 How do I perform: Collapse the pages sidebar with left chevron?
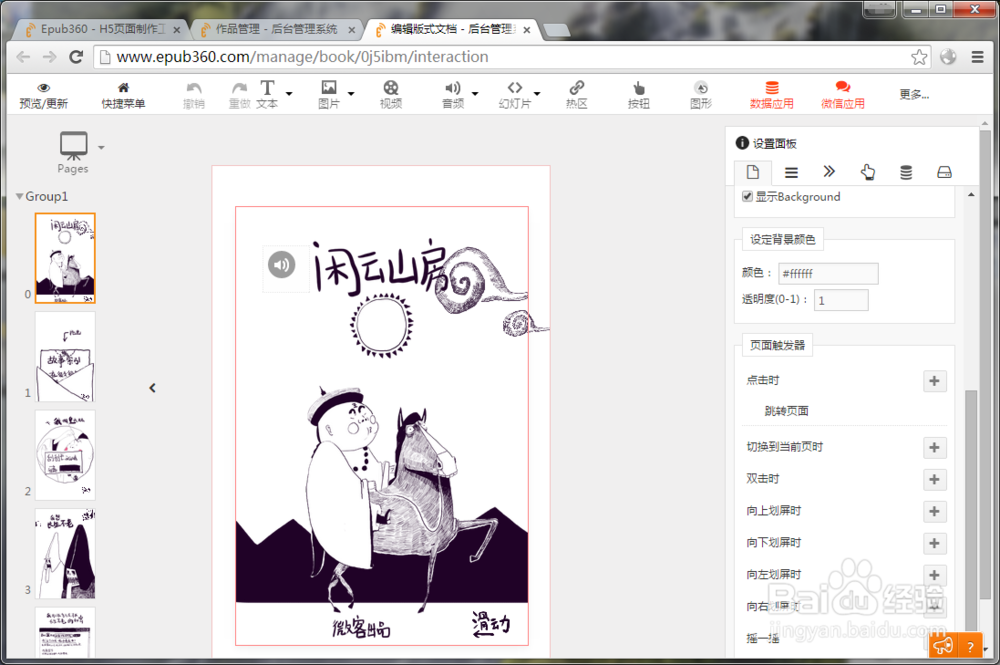(152, 388)
